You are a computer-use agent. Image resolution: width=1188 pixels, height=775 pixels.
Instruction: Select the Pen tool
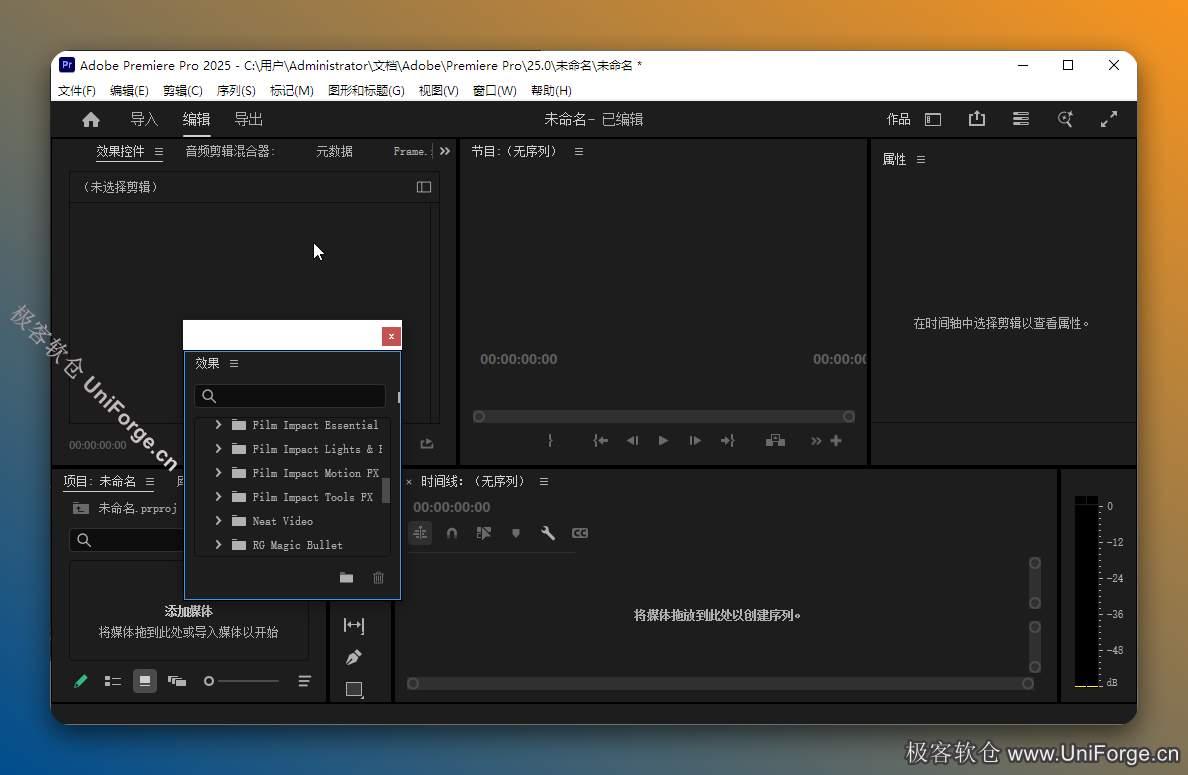[x=354, y=657]
